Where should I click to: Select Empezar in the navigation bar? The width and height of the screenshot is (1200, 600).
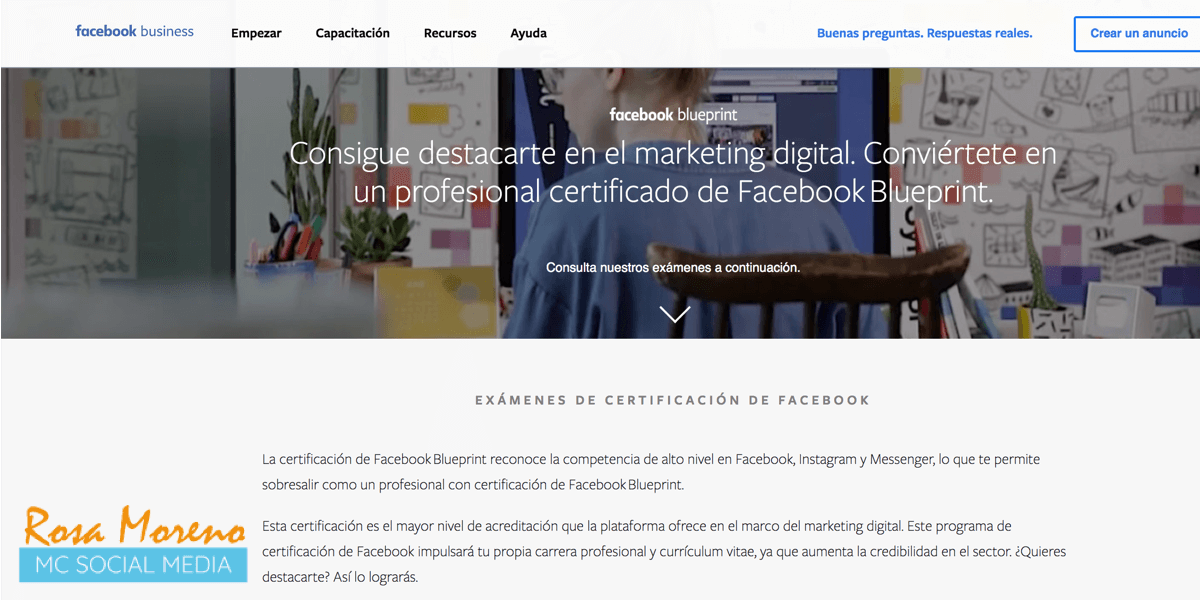[256, 32]
